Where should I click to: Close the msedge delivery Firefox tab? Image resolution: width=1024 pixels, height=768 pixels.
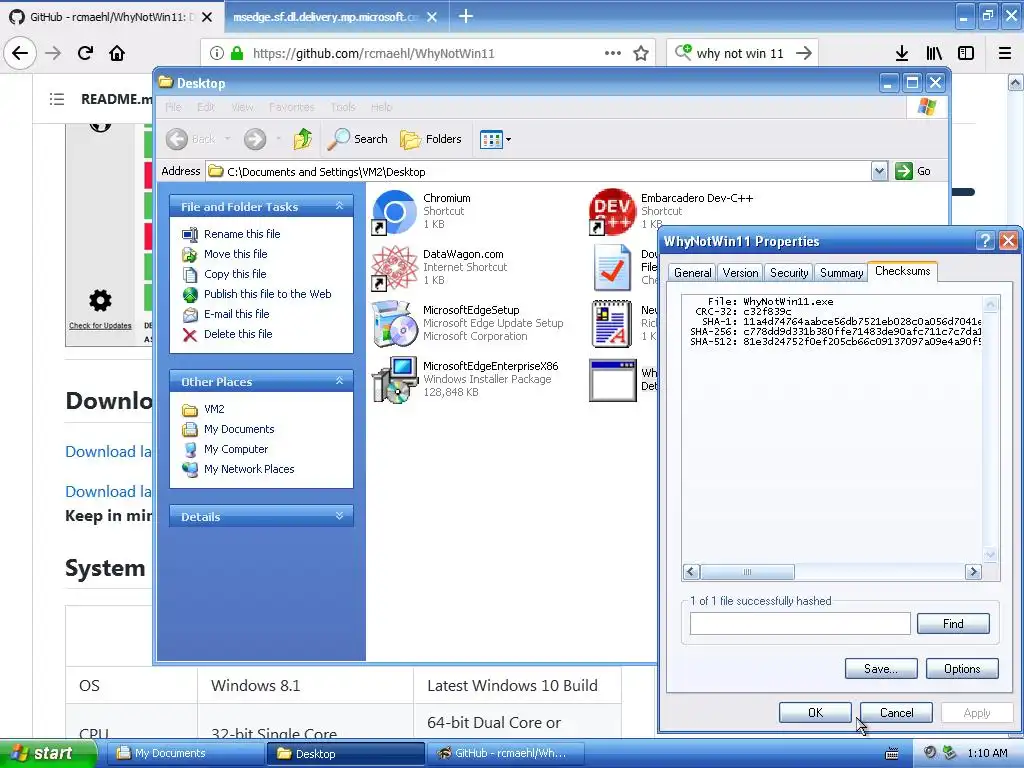tap(432, 17)
